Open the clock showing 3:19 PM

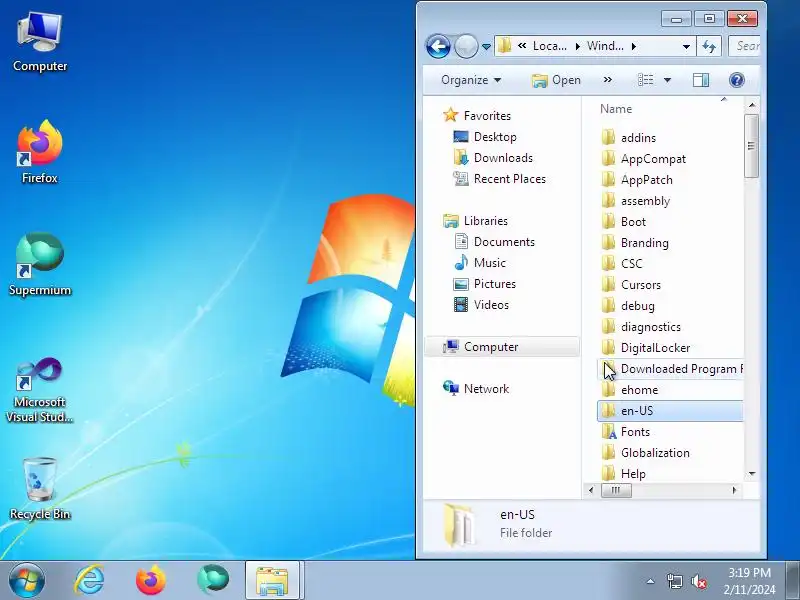749,581
